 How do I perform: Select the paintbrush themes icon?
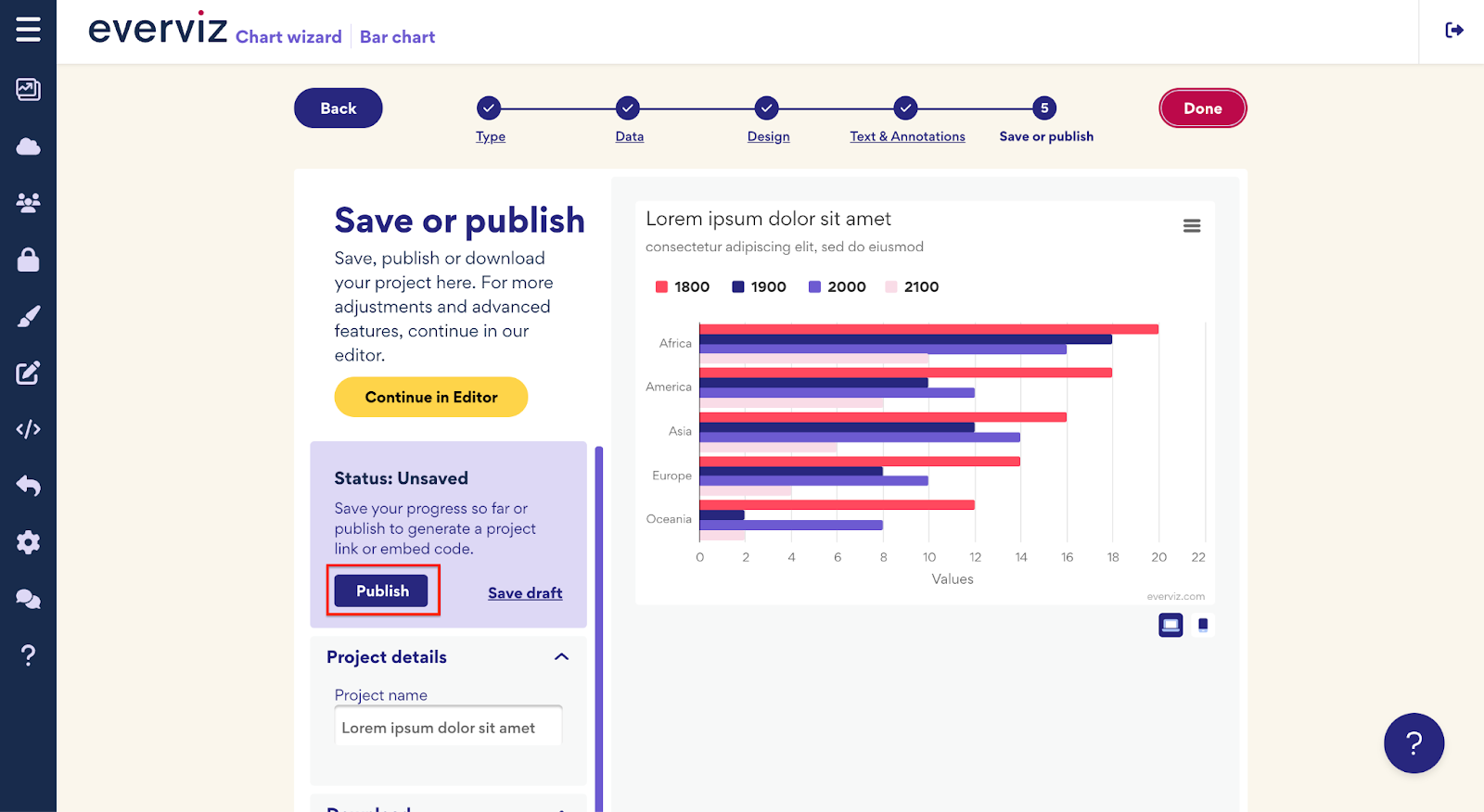(x=28, y=316)
